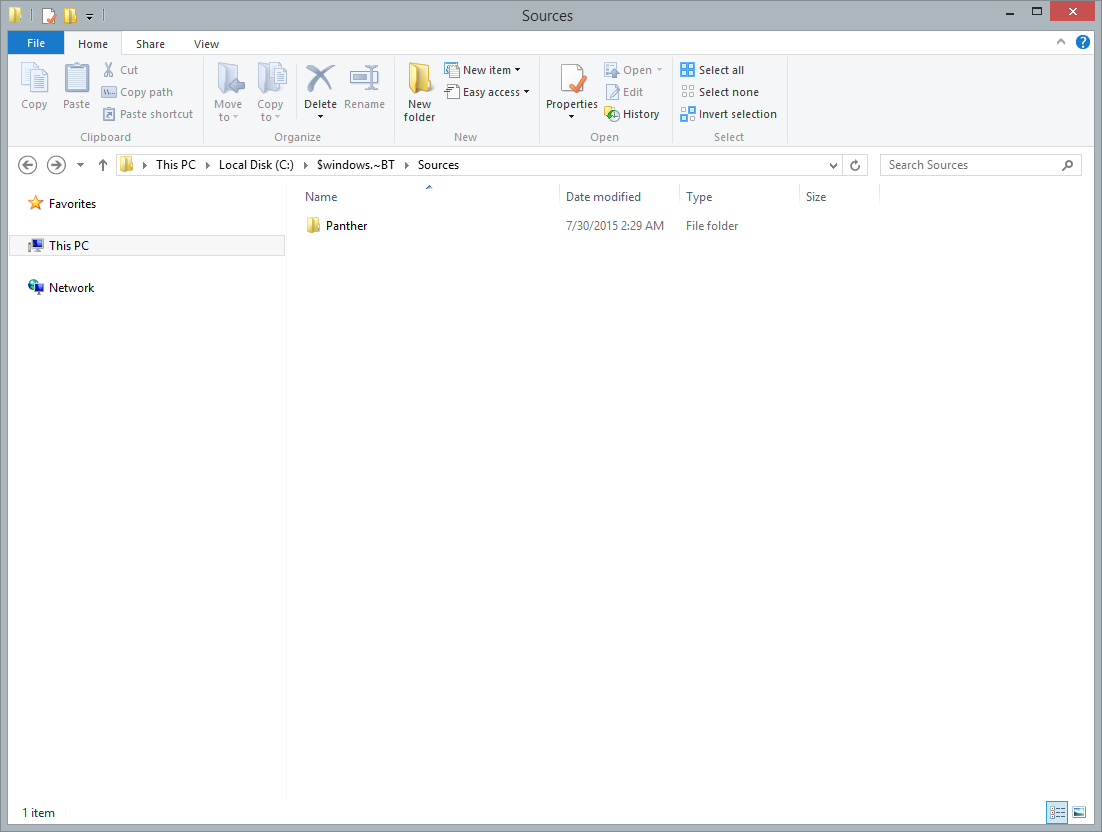Click Select all in the ribbon

click(712, 70)
